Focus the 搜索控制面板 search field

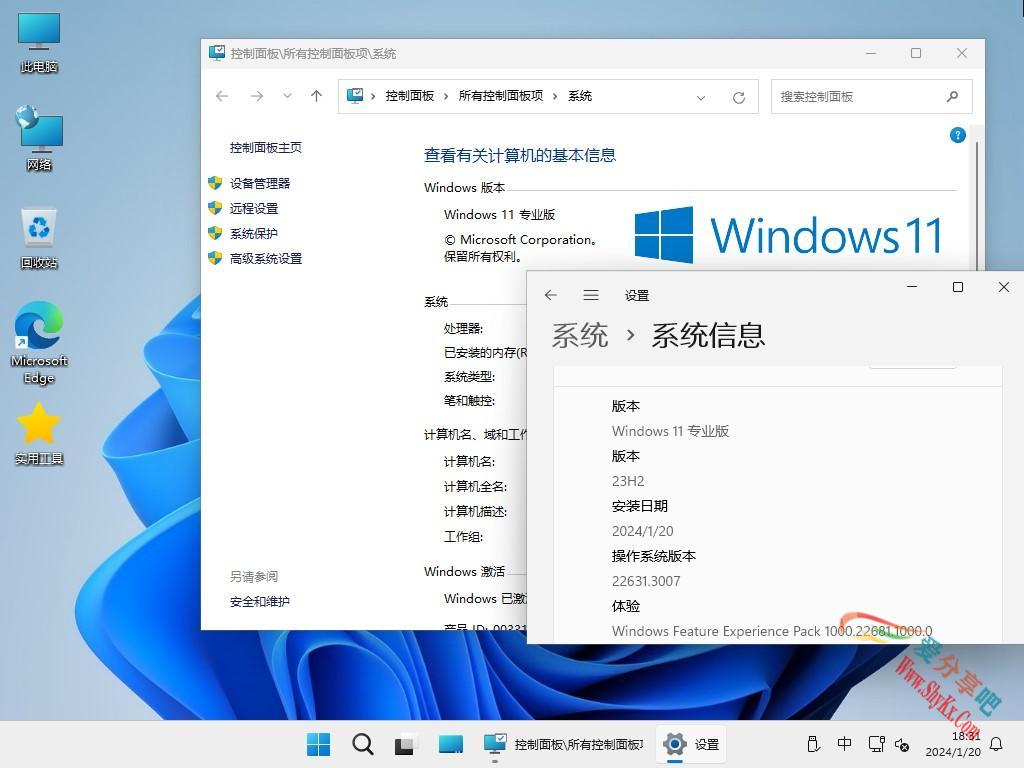click(871, 97)
